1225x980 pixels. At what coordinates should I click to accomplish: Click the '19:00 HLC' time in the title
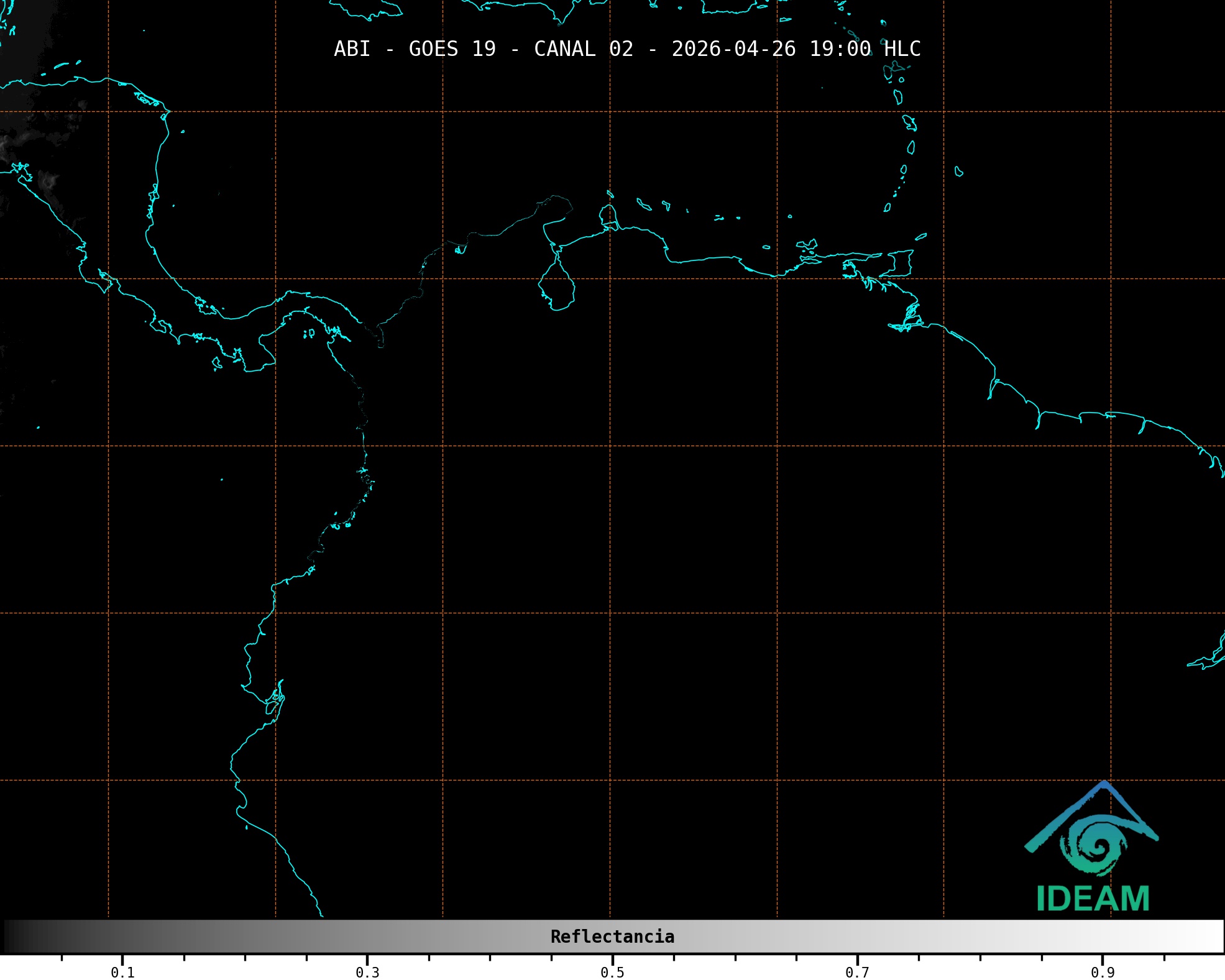coord(865,49)
